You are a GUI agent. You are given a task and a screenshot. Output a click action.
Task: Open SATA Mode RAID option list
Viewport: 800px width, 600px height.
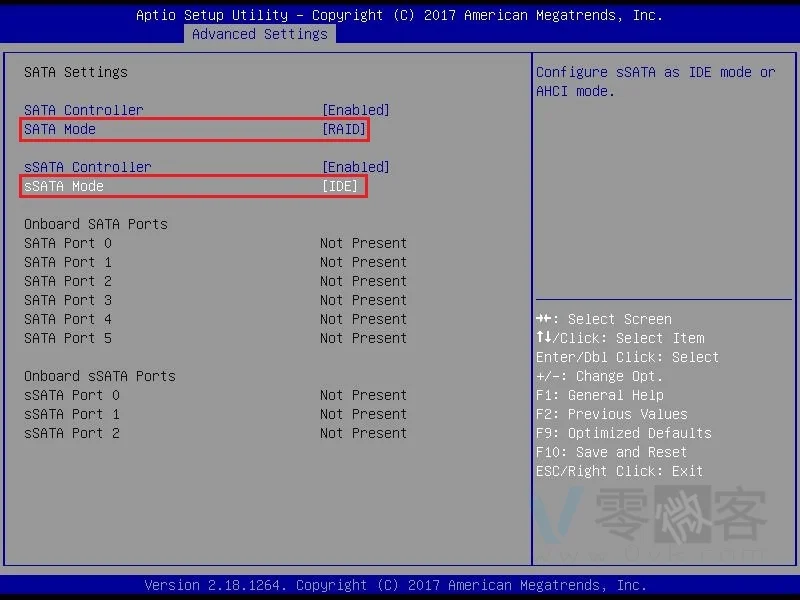343,129
